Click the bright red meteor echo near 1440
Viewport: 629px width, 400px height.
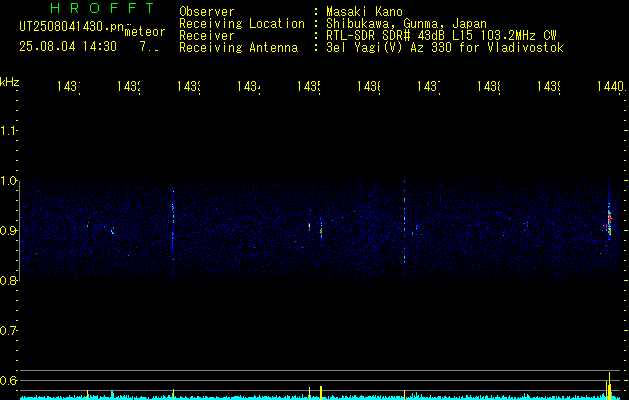coord(609,222)
